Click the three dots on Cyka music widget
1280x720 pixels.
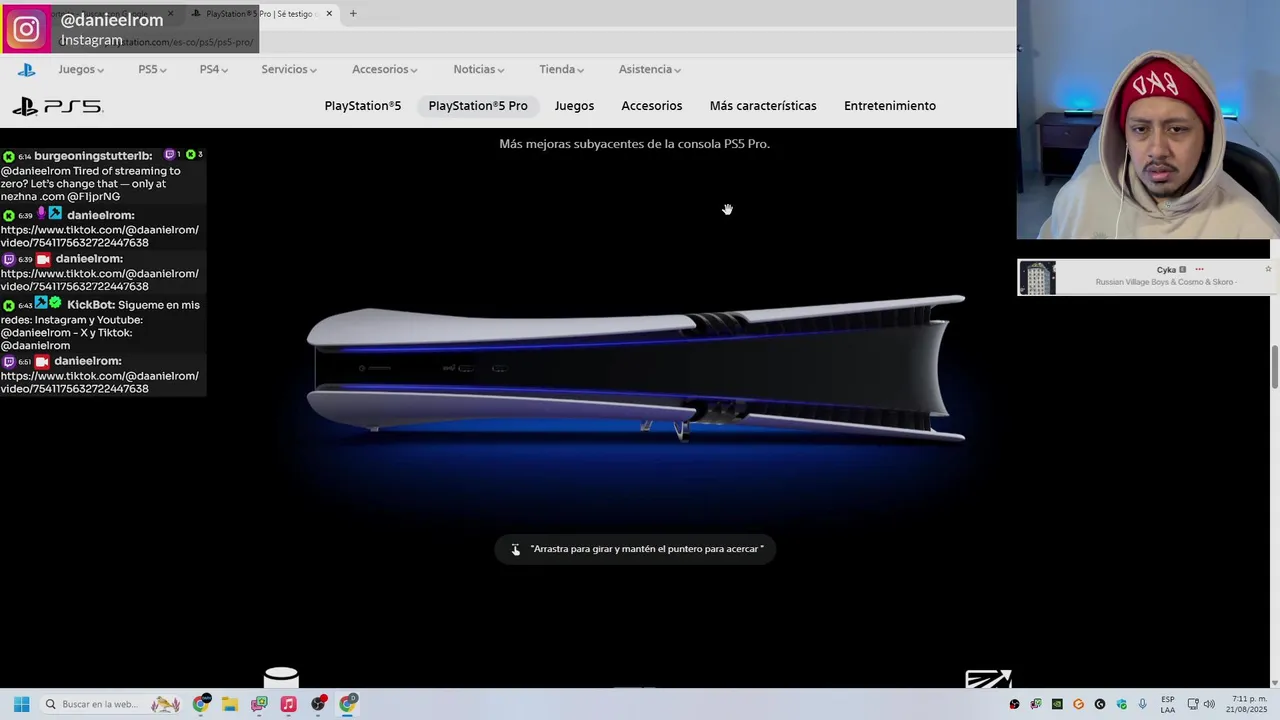pos(1199,269)
